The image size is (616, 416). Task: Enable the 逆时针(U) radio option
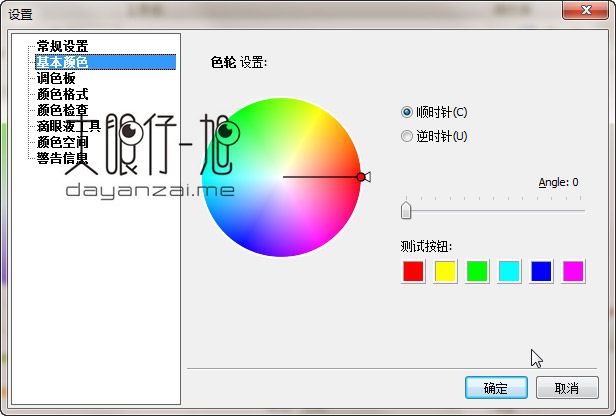407,136
